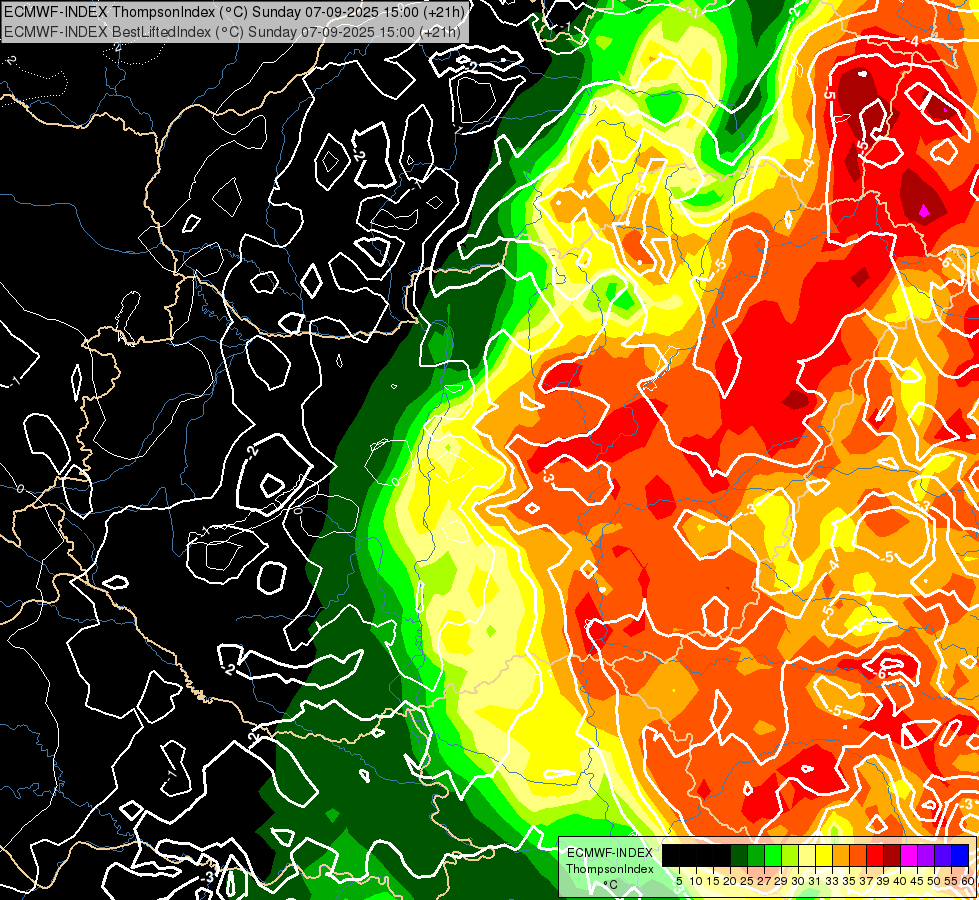Click the ThompsonIndex title line at top
Screen dimensions: 979x900
click(233, 11)
